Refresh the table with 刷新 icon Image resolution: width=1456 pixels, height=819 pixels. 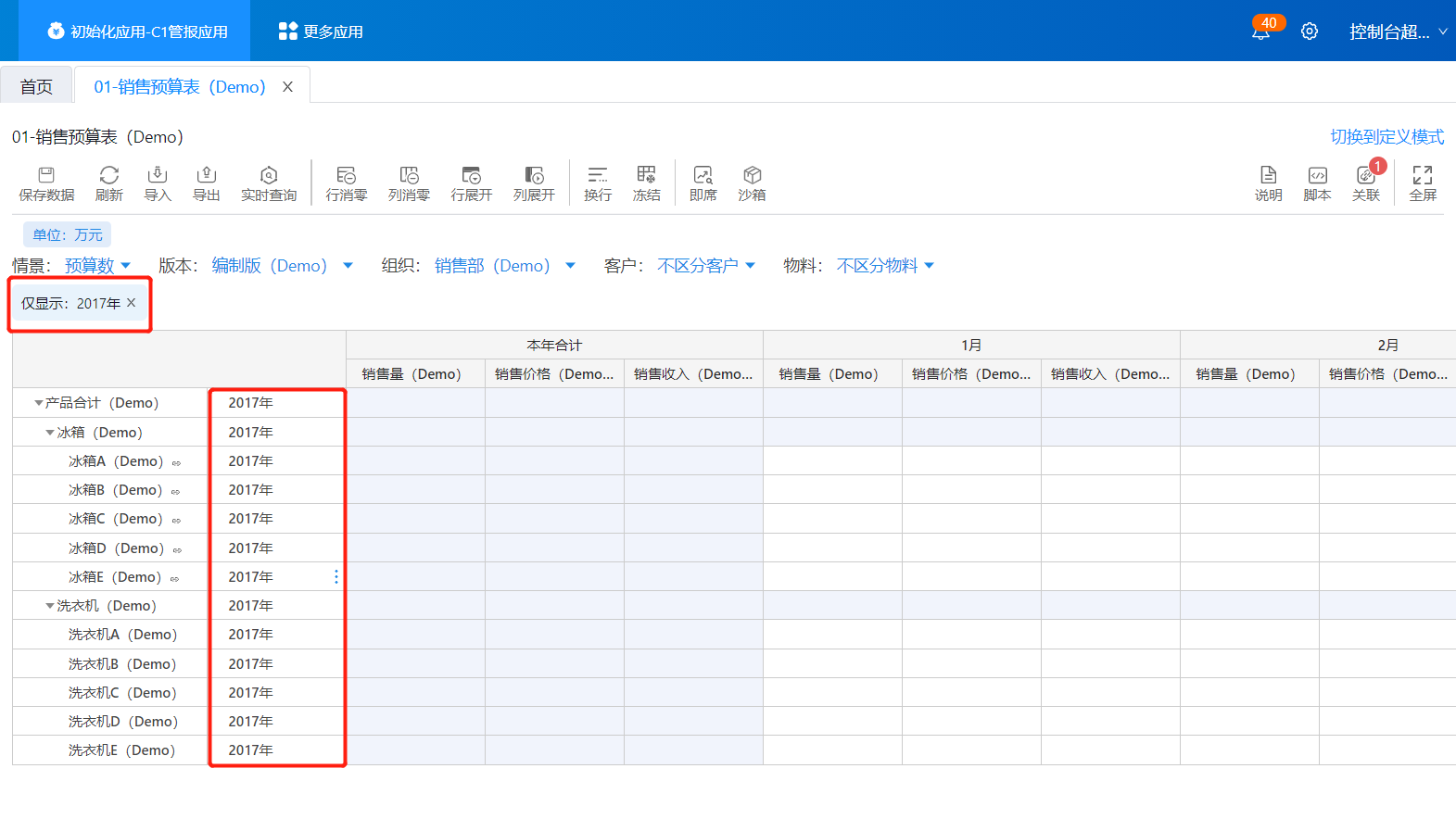[x=108, y=183]
